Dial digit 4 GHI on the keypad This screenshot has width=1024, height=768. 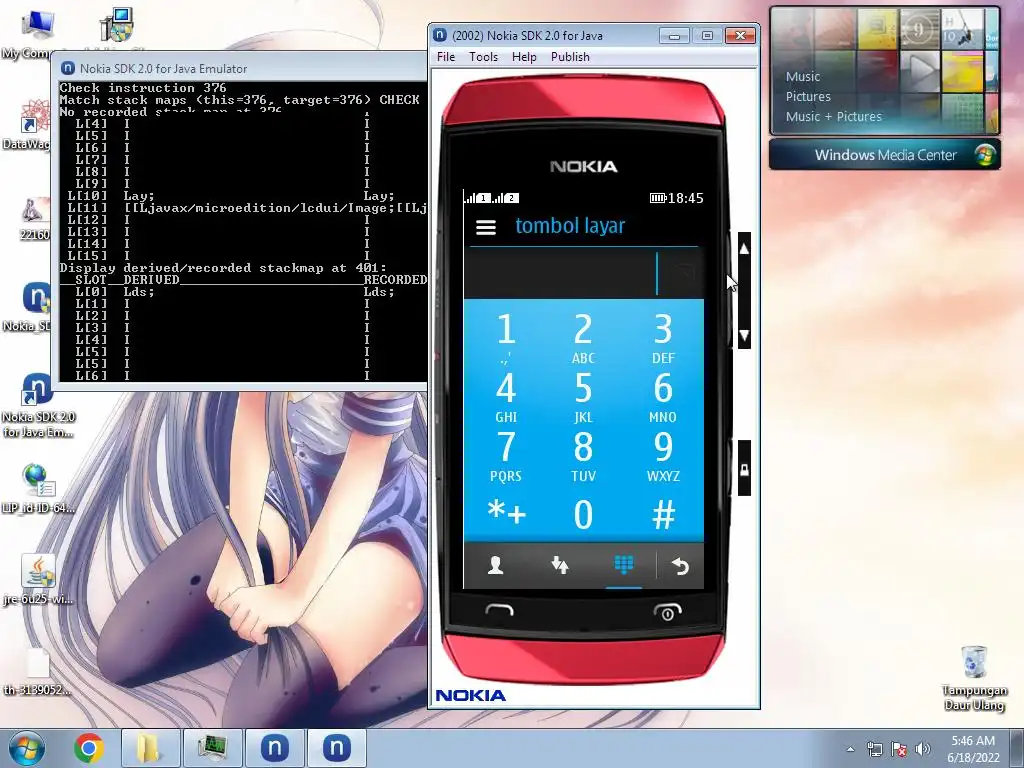click(x=505, y=396)
